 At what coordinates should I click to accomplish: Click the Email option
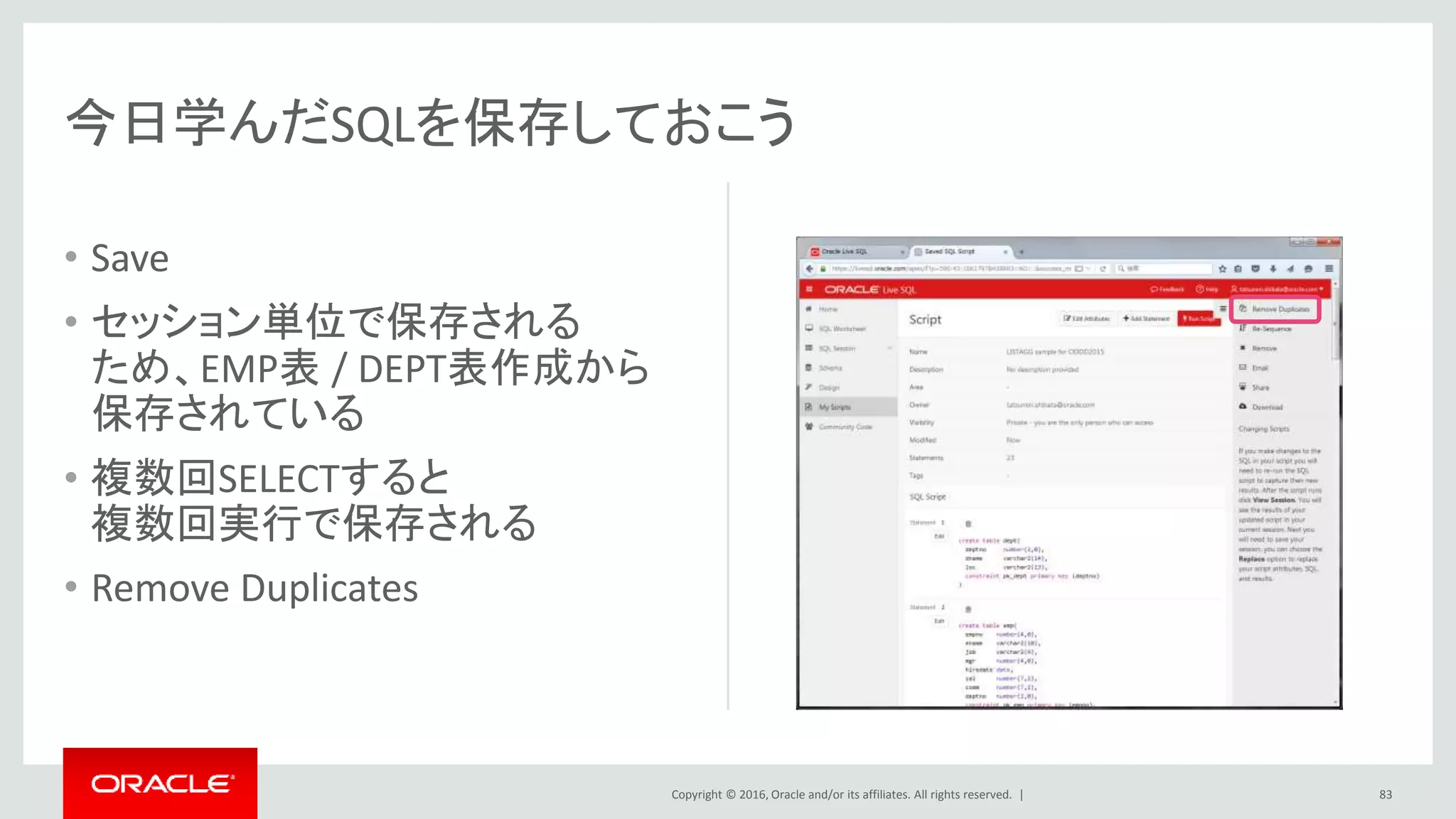click(1260, 368)
